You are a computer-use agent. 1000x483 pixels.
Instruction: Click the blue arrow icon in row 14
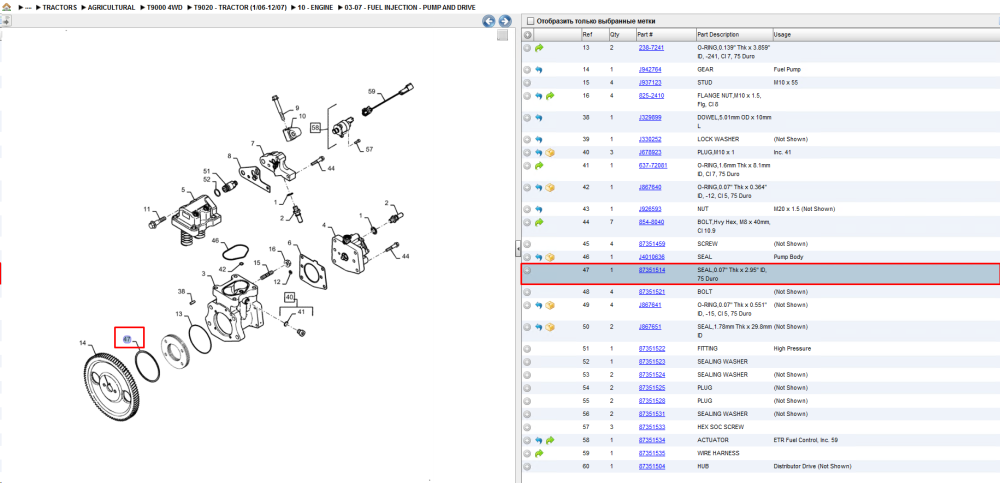click(x=539, y=70)
